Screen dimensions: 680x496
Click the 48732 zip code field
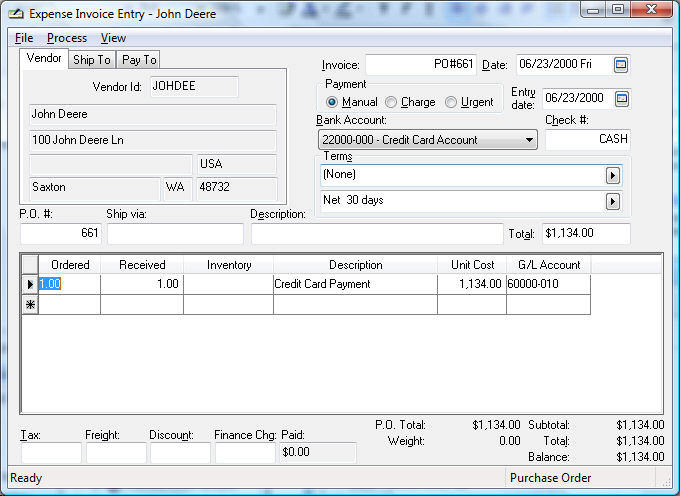tap(237, 188)
